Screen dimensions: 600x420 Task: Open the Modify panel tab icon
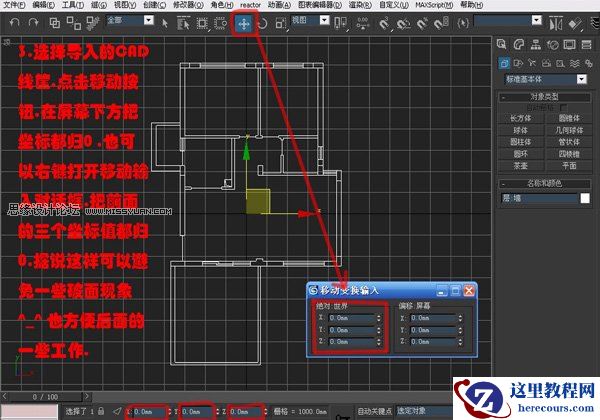tap(518, 45)
